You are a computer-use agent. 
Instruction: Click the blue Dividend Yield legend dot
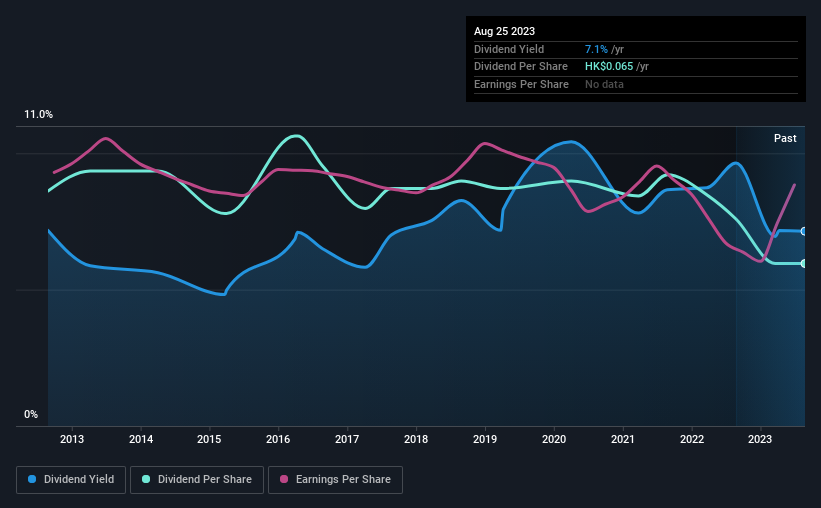point(32,479)
